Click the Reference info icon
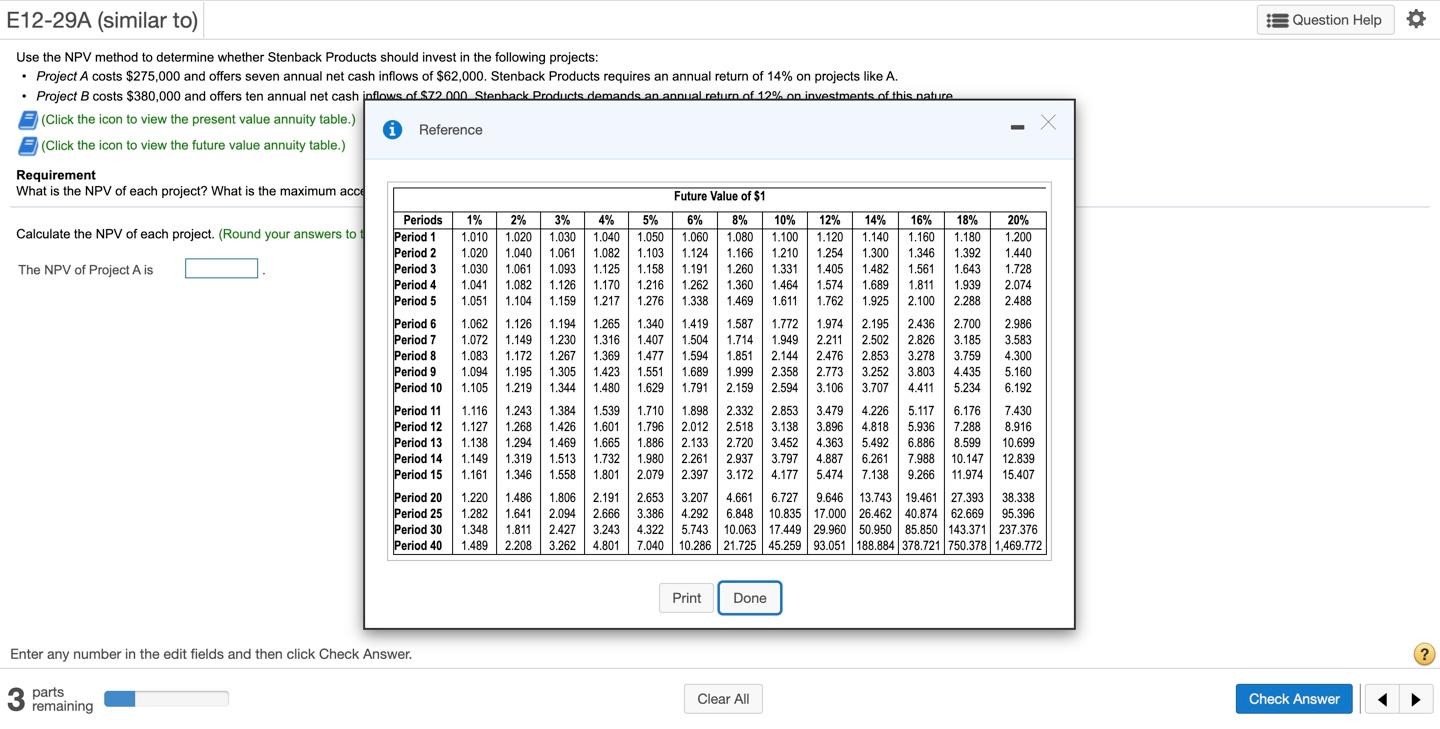Image resolution: width=1440 pixels, height=729 pixels. [394, 130]
